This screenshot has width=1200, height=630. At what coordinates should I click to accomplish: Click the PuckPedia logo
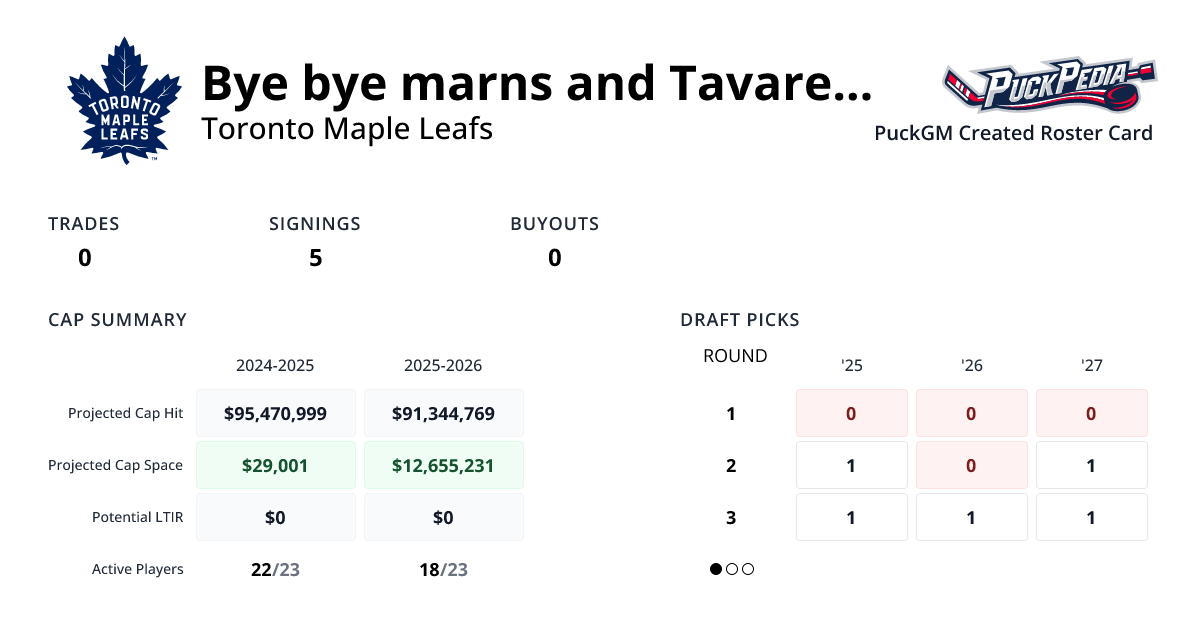[x=1049, y=86]
